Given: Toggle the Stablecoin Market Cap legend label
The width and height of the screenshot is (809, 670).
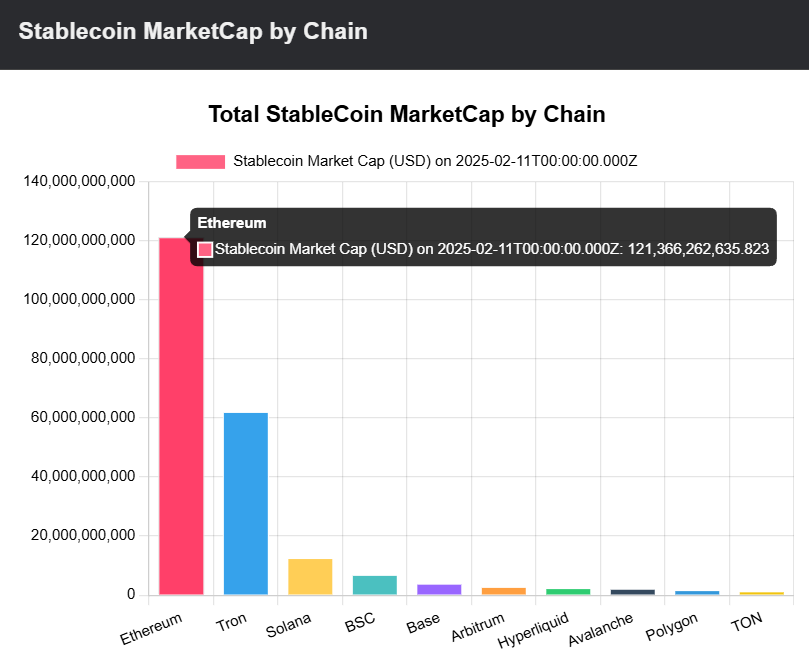Looking at the screenshot, I should [435, 161].
